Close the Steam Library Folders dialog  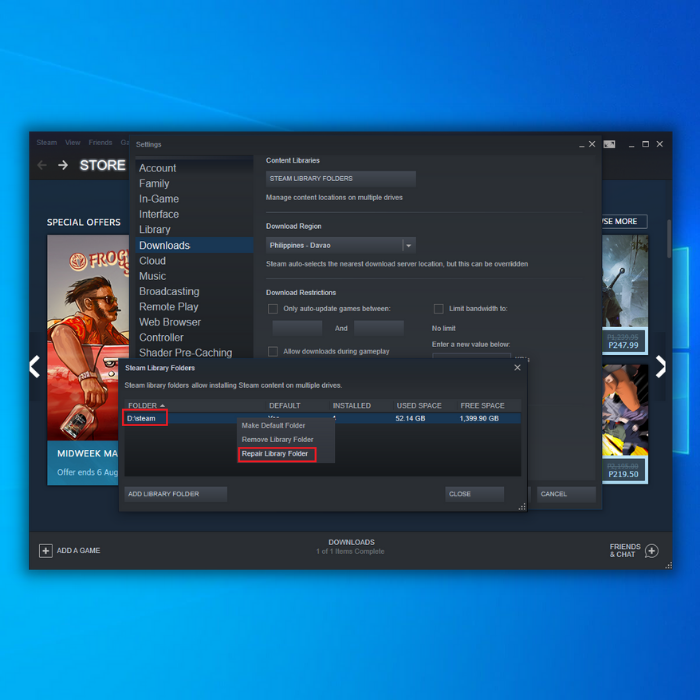pos(517,367)
